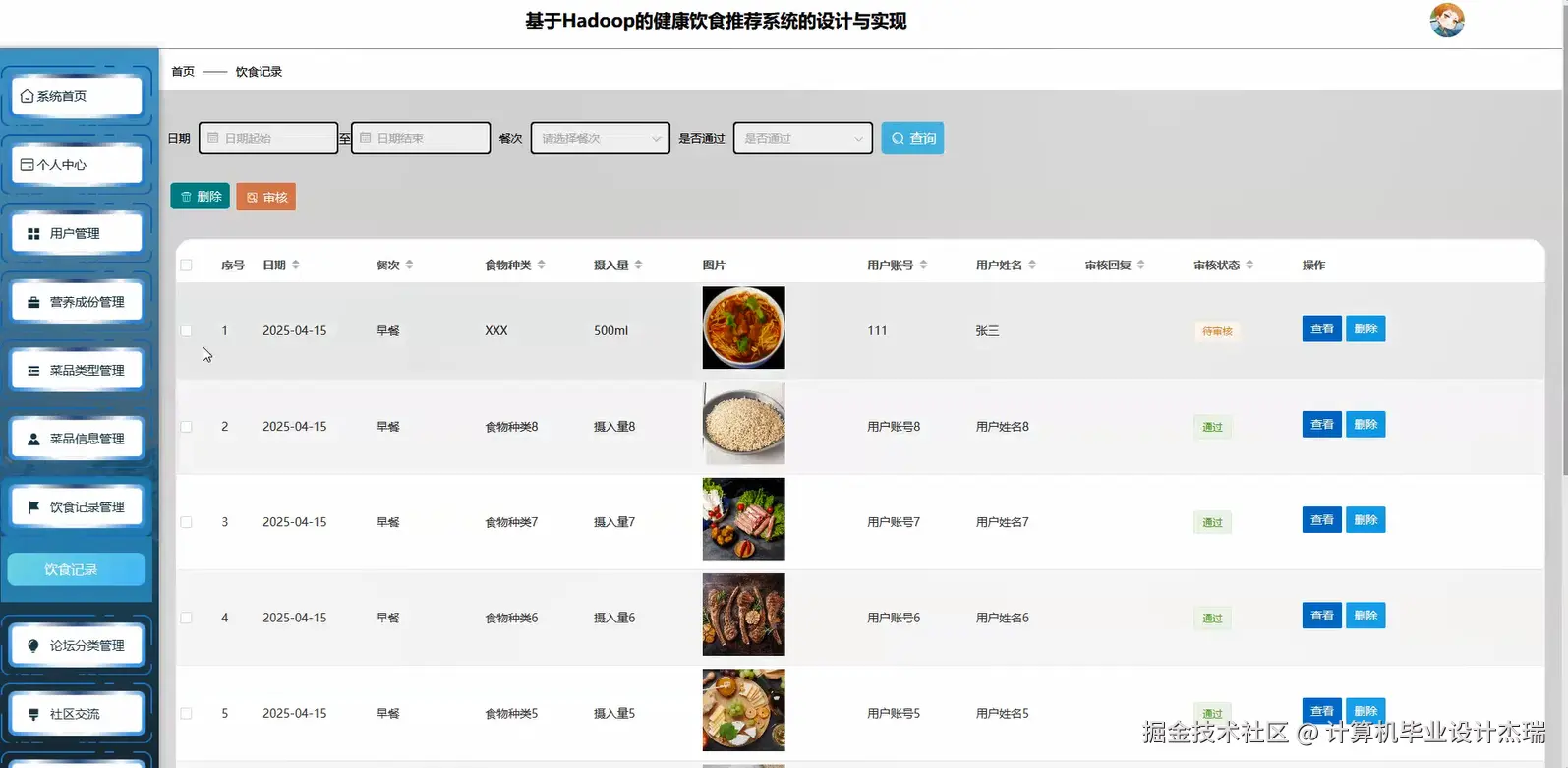Check the checkbox for row 食物种类6
This screenshot has width=1568, height=768.
pos(186,618)
